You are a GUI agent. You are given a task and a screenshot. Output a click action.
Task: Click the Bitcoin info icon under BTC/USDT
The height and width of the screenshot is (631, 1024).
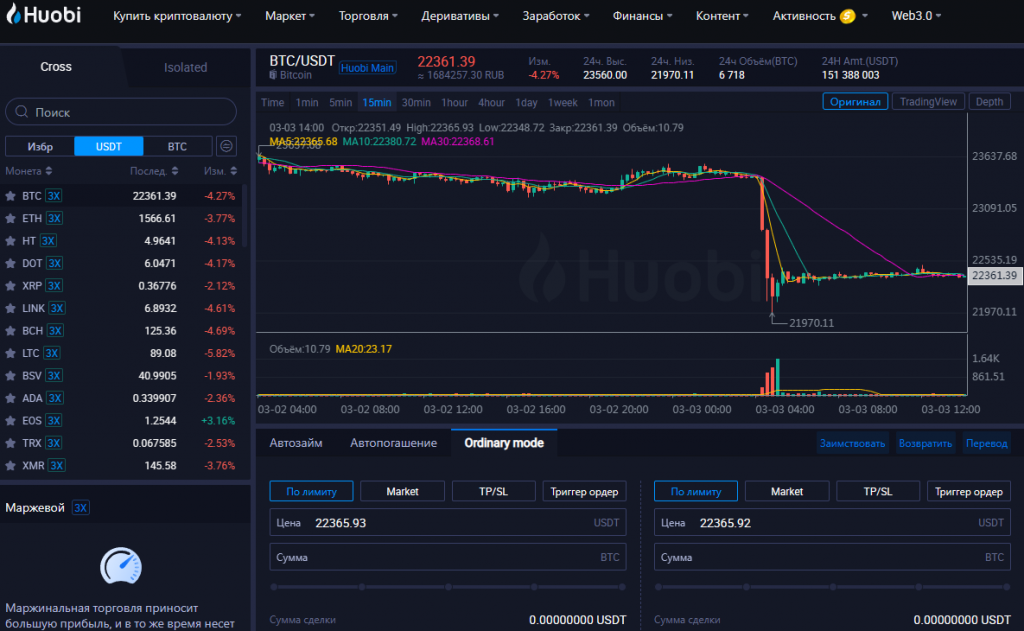pos(274,75)
